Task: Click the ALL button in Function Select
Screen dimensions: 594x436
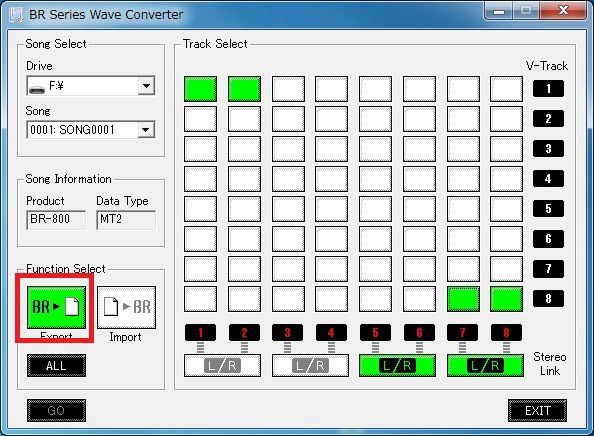Action: (56, 366)
